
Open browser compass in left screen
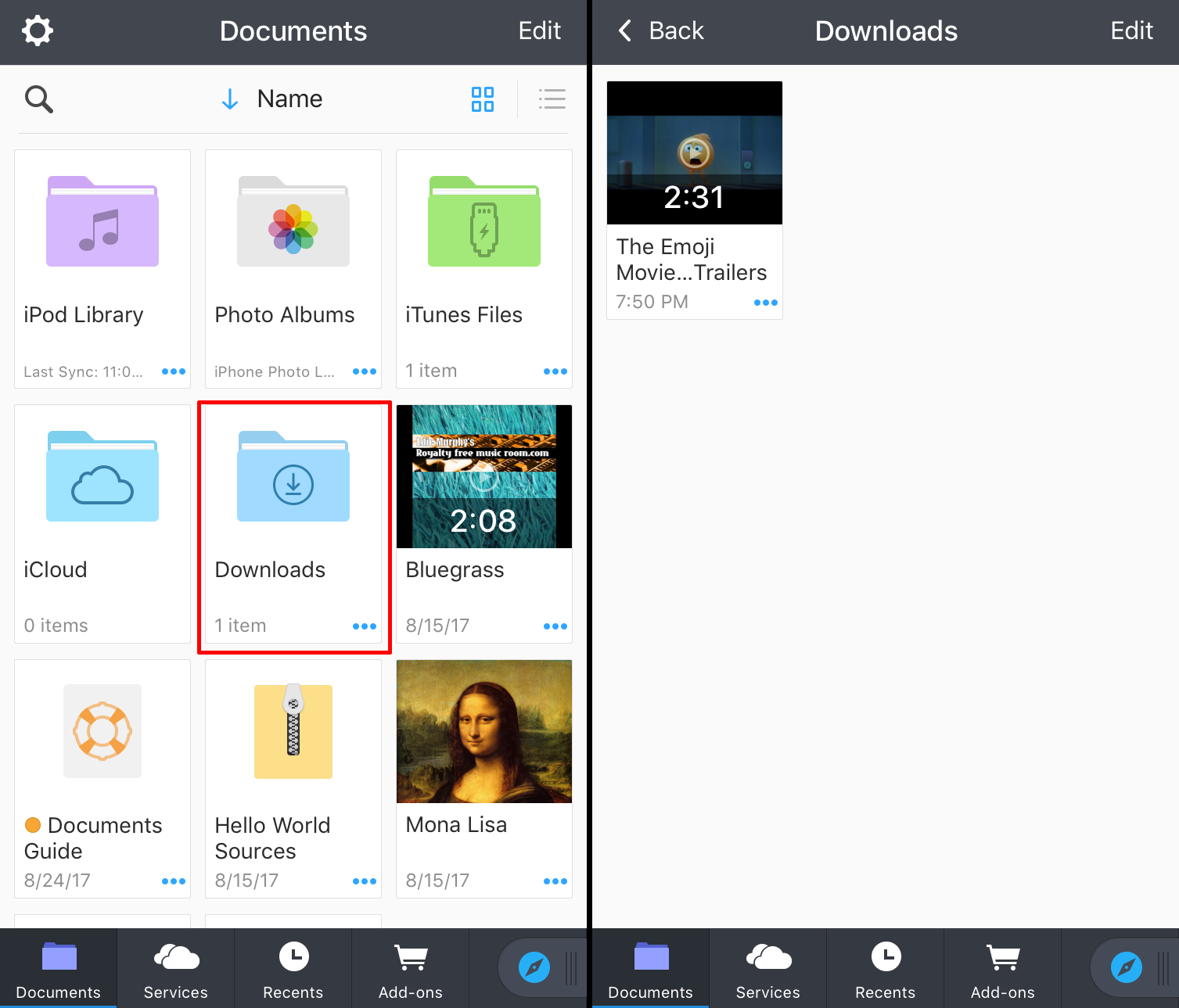tap(534, 967)
